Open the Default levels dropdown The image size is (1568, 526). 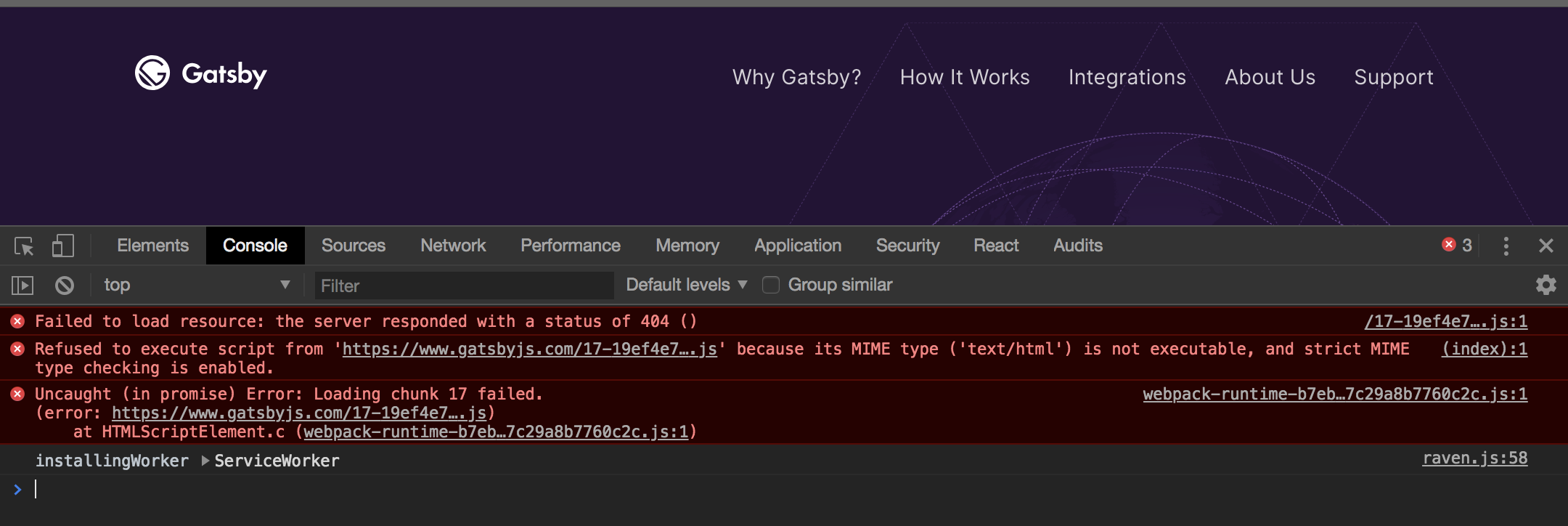pyautogui.click(x=687, y=285)
